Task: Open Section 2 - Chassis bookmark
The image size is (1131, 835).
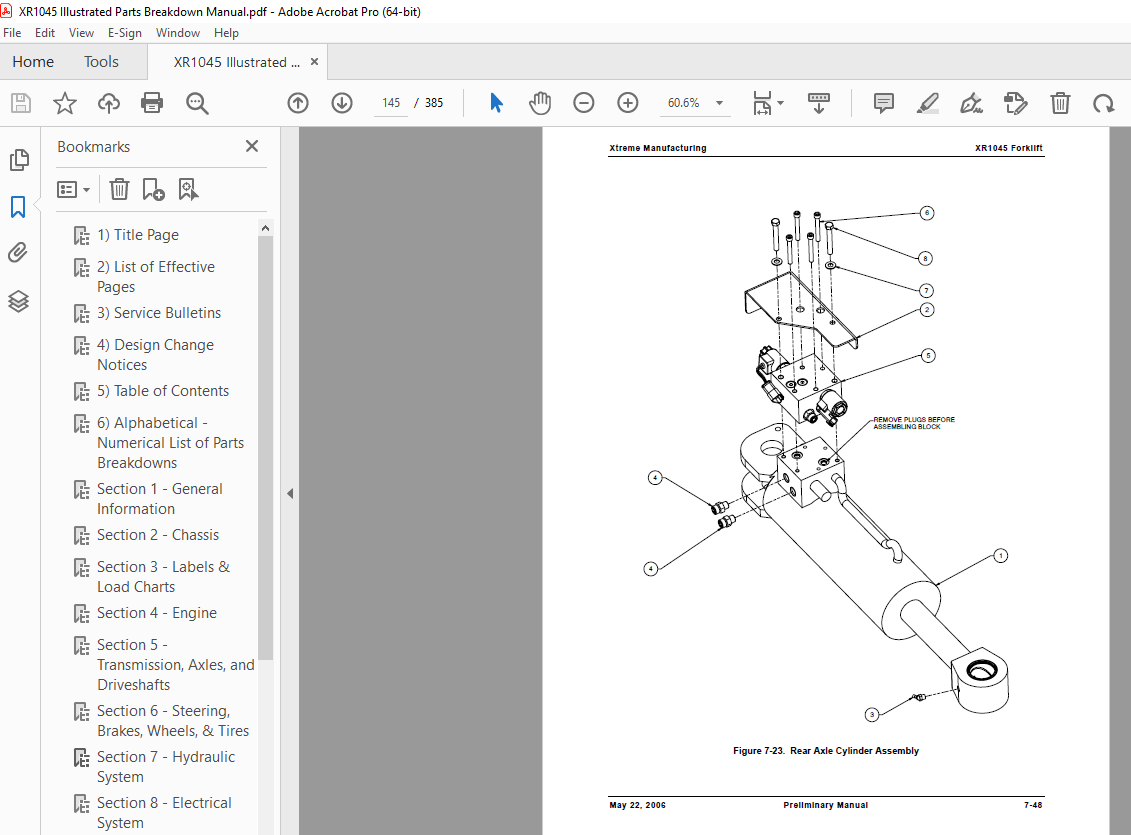Action: 158,535
